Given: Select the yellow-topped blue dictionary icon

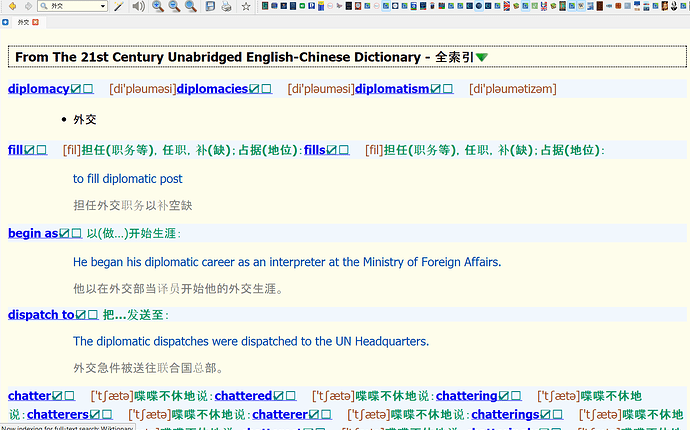Looking at the screenshot, I should 321,6.
